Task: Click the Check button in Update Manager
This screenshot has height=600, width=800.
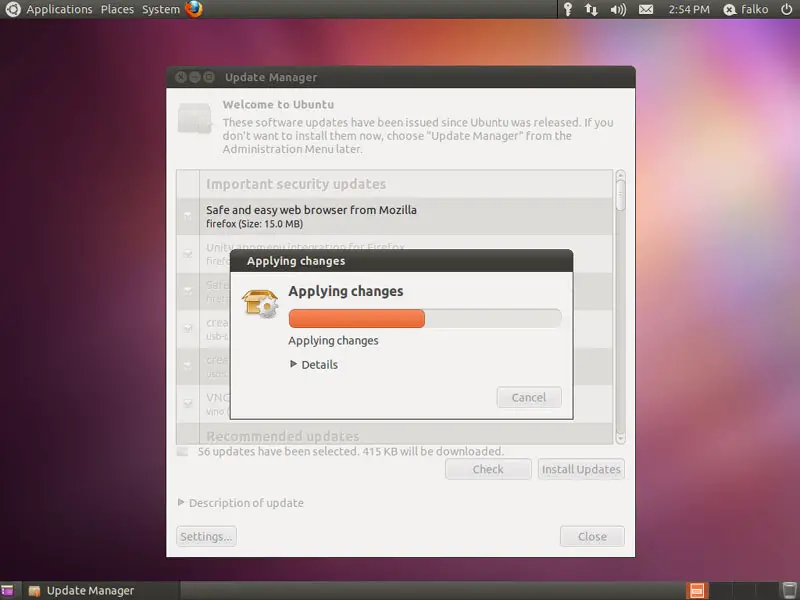Action: tap(488, 469)
